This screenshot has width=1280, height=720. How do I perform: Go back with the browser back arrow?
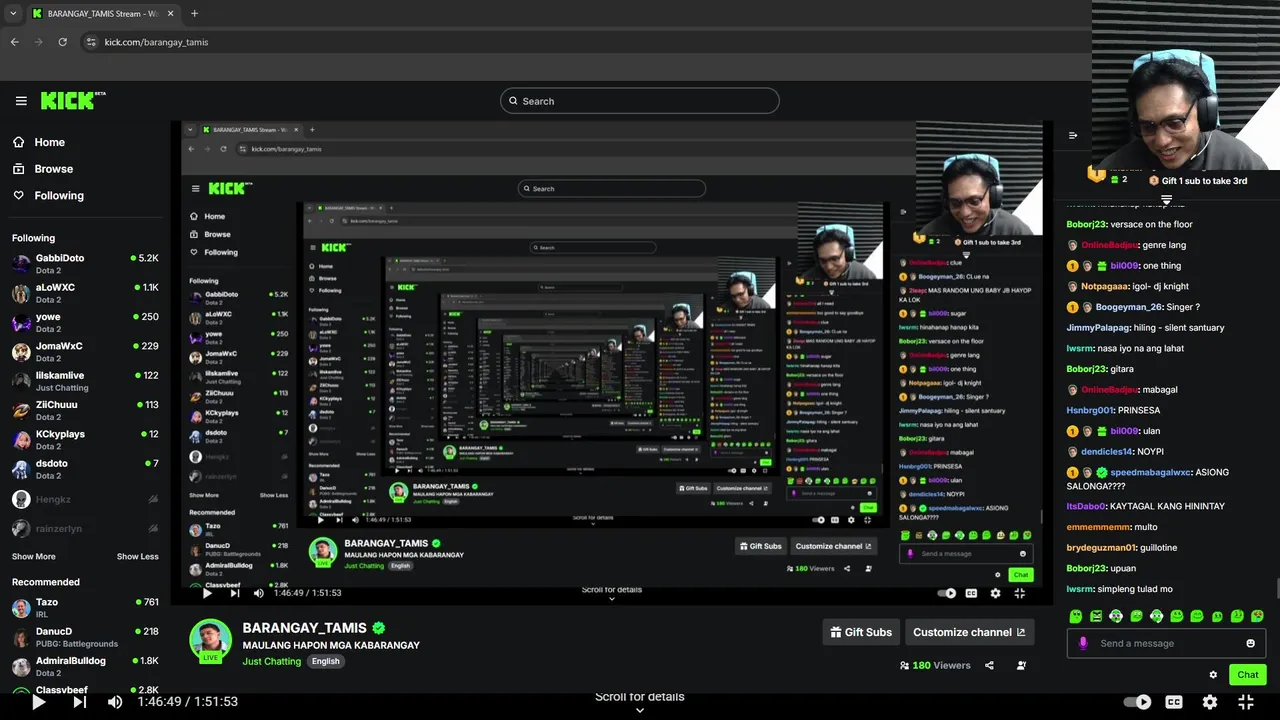coord(14,42)
